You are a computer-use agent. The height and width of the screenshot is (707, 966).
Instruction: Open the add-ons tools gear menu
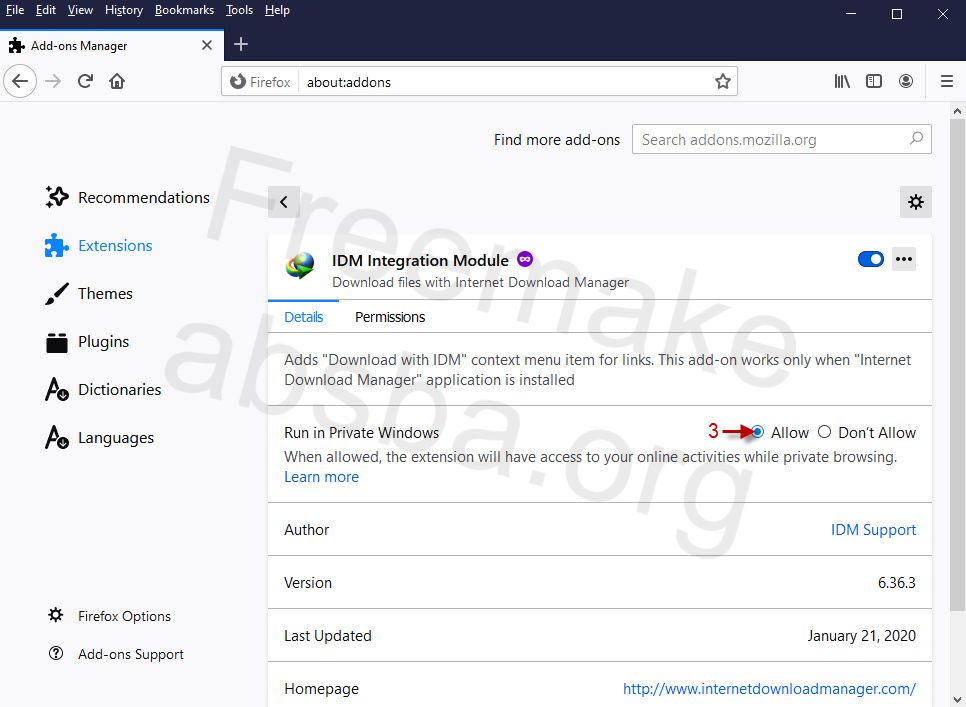(x=915, y=202)
